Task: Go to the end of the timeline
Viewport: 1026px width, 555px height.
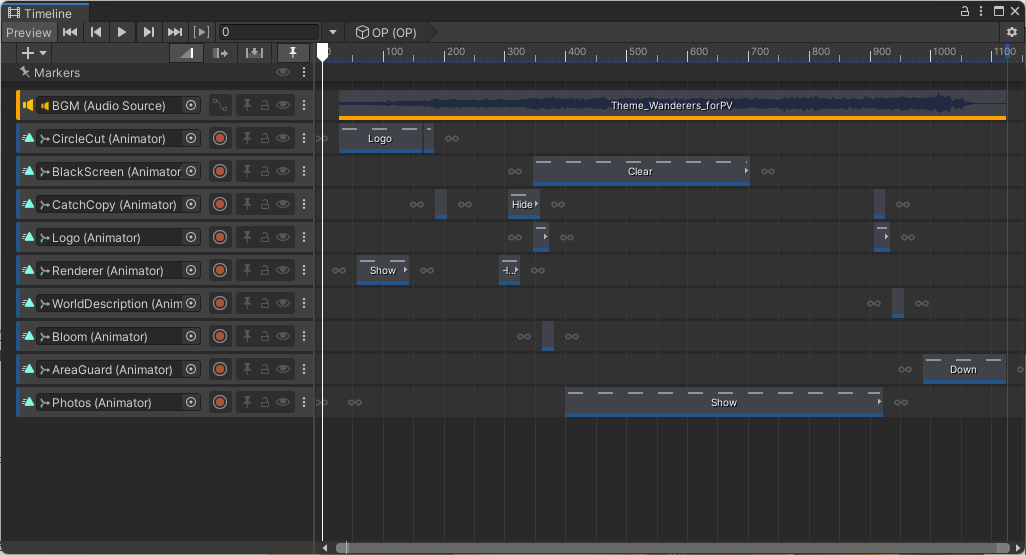Action: [x=175, y=32]
